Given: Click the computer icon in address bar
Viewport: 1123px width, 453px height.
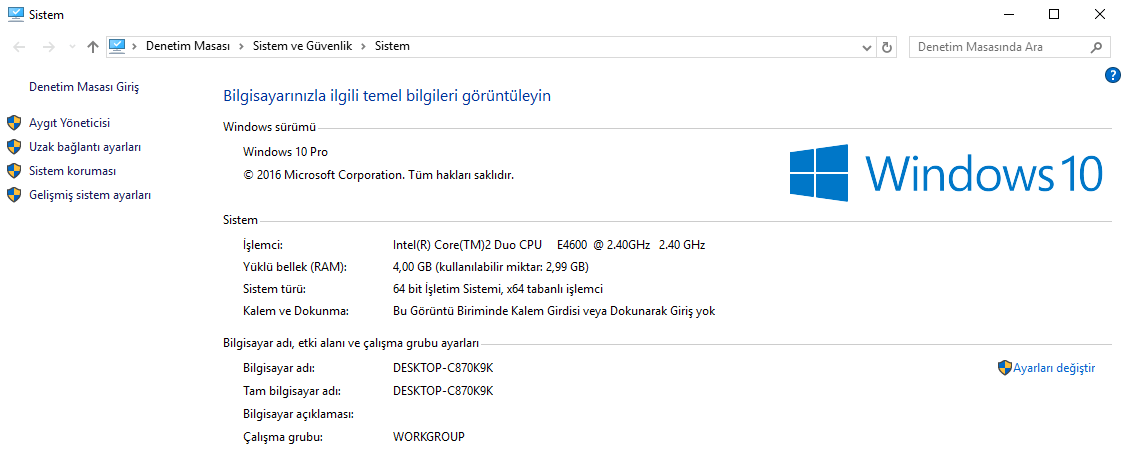Looking at the screenshot, I should pos(117,46).
